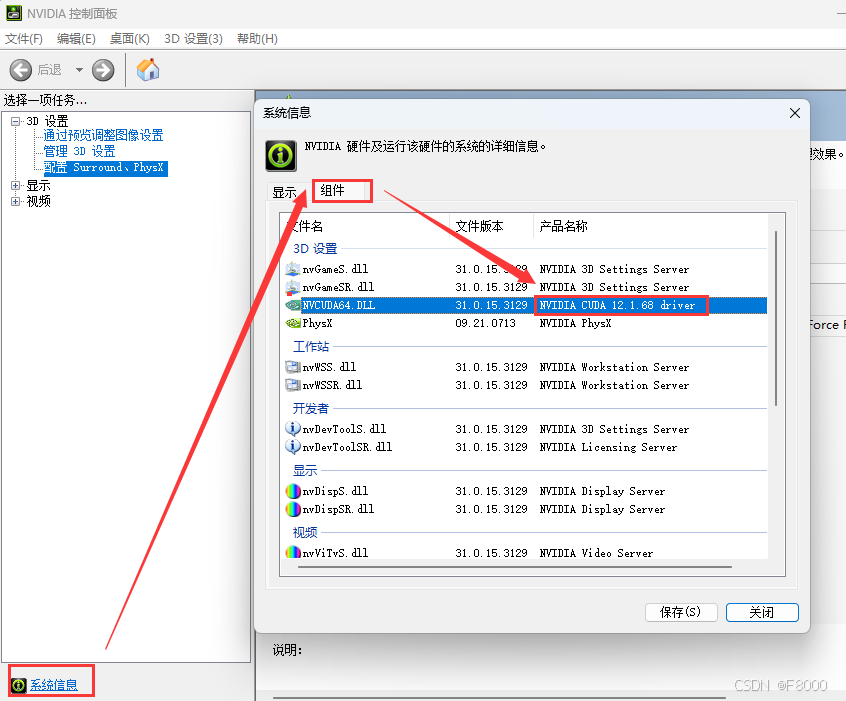The width and height of the screenshot is (846, 701).
Task: Click the 工作站 group header
Action: 311,346
